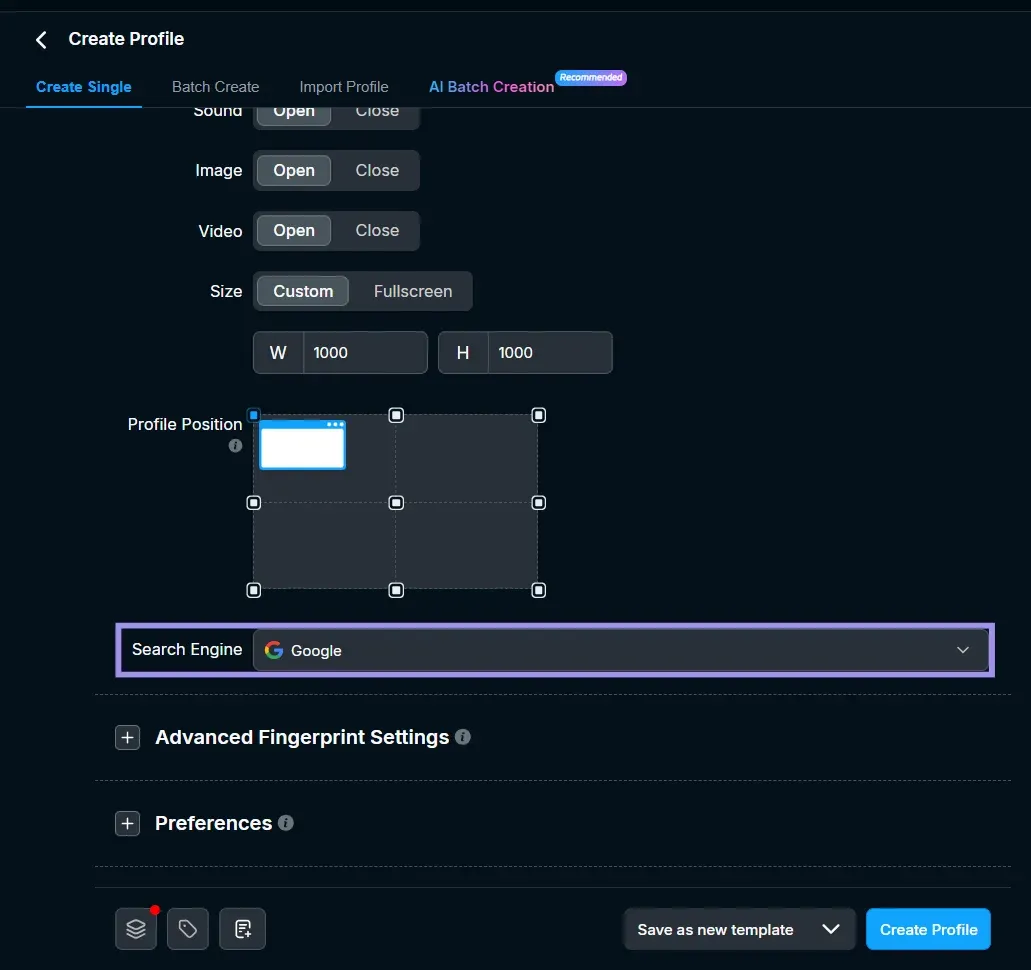Select middle-right profile position handle
The height and width of the screenshot is (970, 1031).
pos(539,502)
